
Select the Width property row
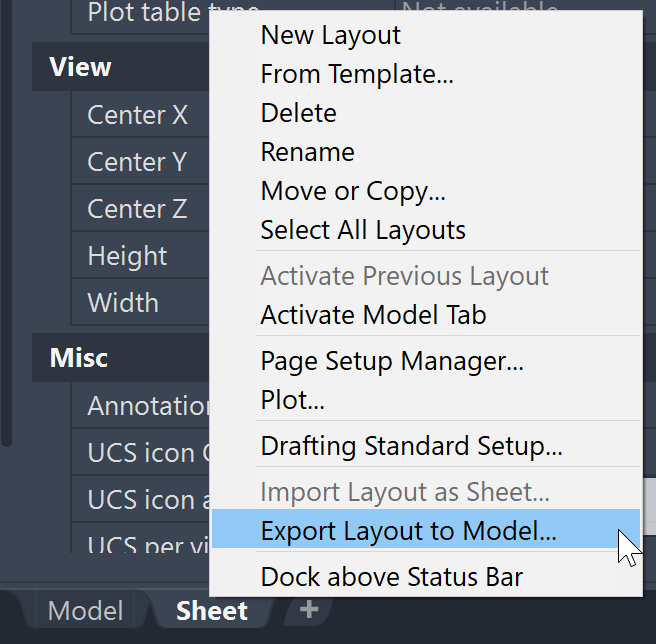point(123,302)
